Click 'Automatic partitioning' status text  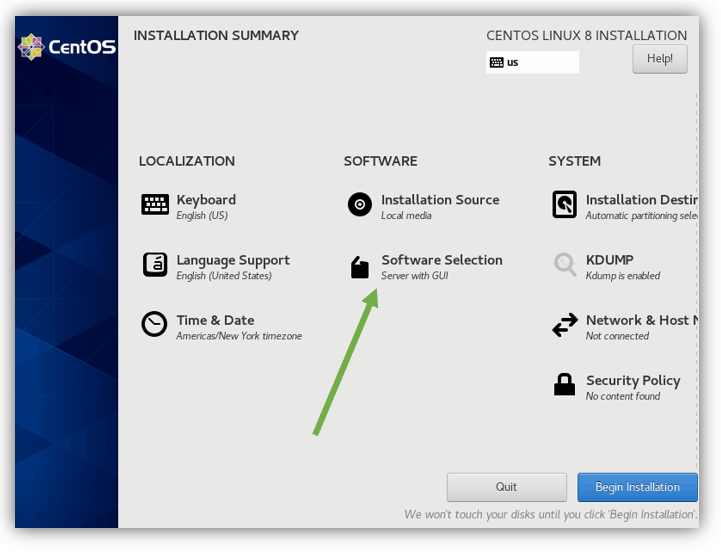pos(641,216)
